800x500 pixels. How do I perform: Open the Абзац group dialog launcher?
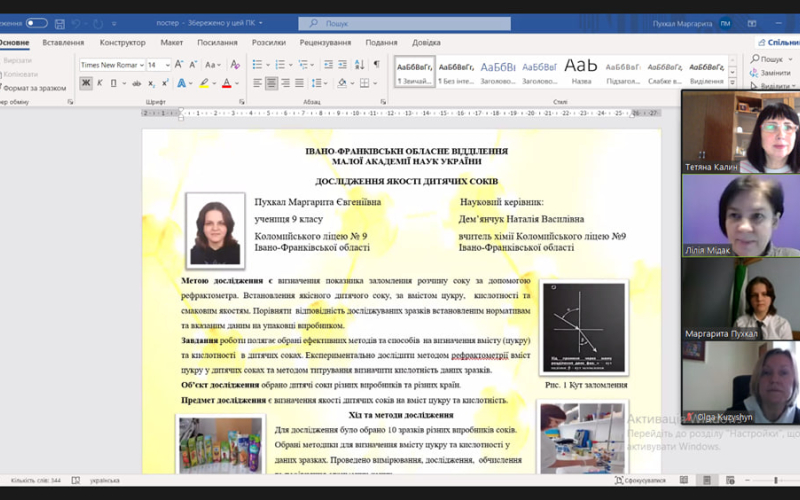[x=383, y=102]
